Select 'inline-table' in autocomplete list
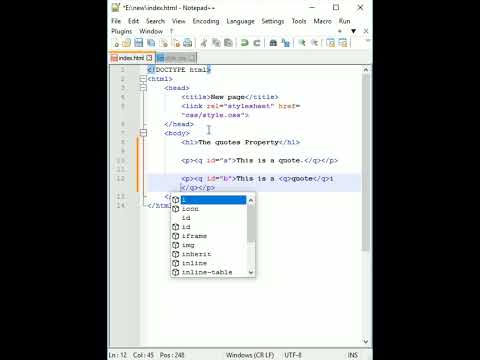Image resolution: width=480 pixels, height=360 pixels. [x=209, y=272]
